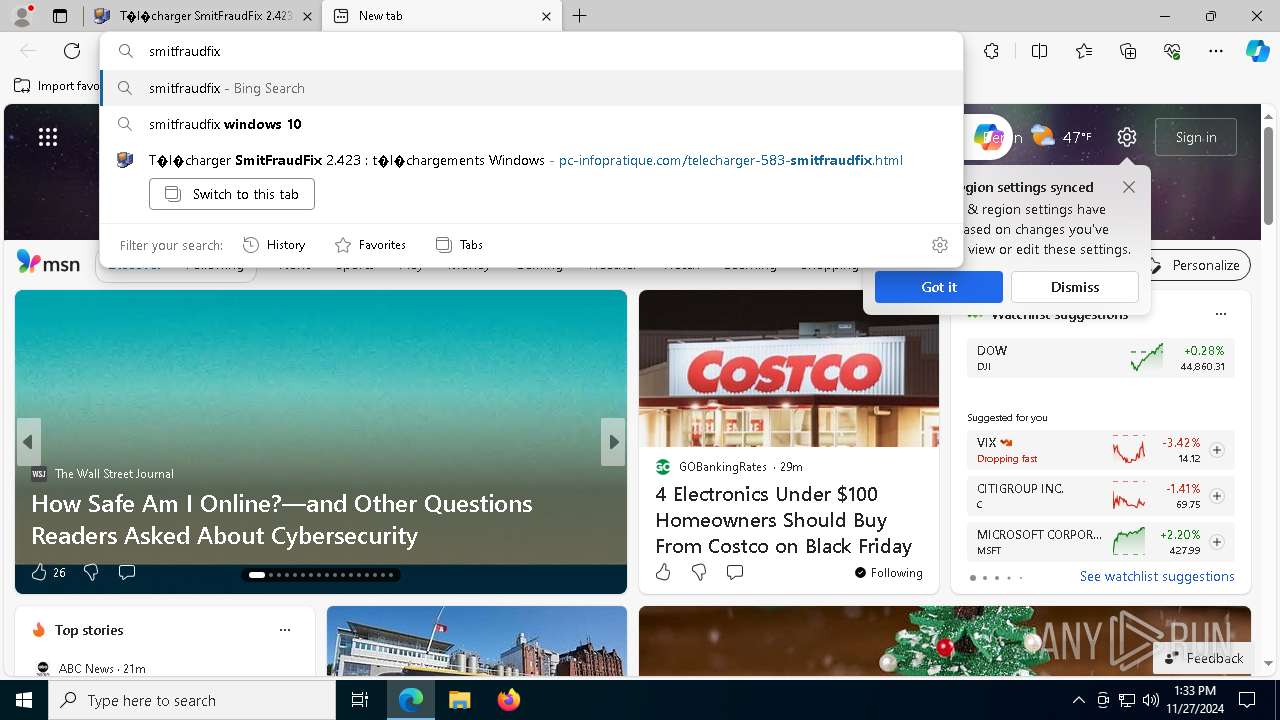Filter search suggestions by History
This screenshot has height=720, width=1280.
[x=274, y=245]
